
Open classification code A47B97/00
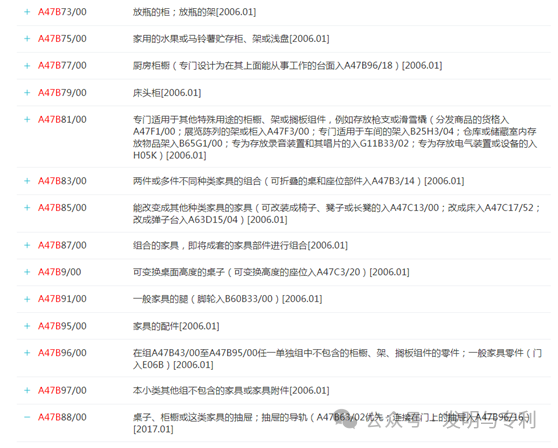point(62,390)
